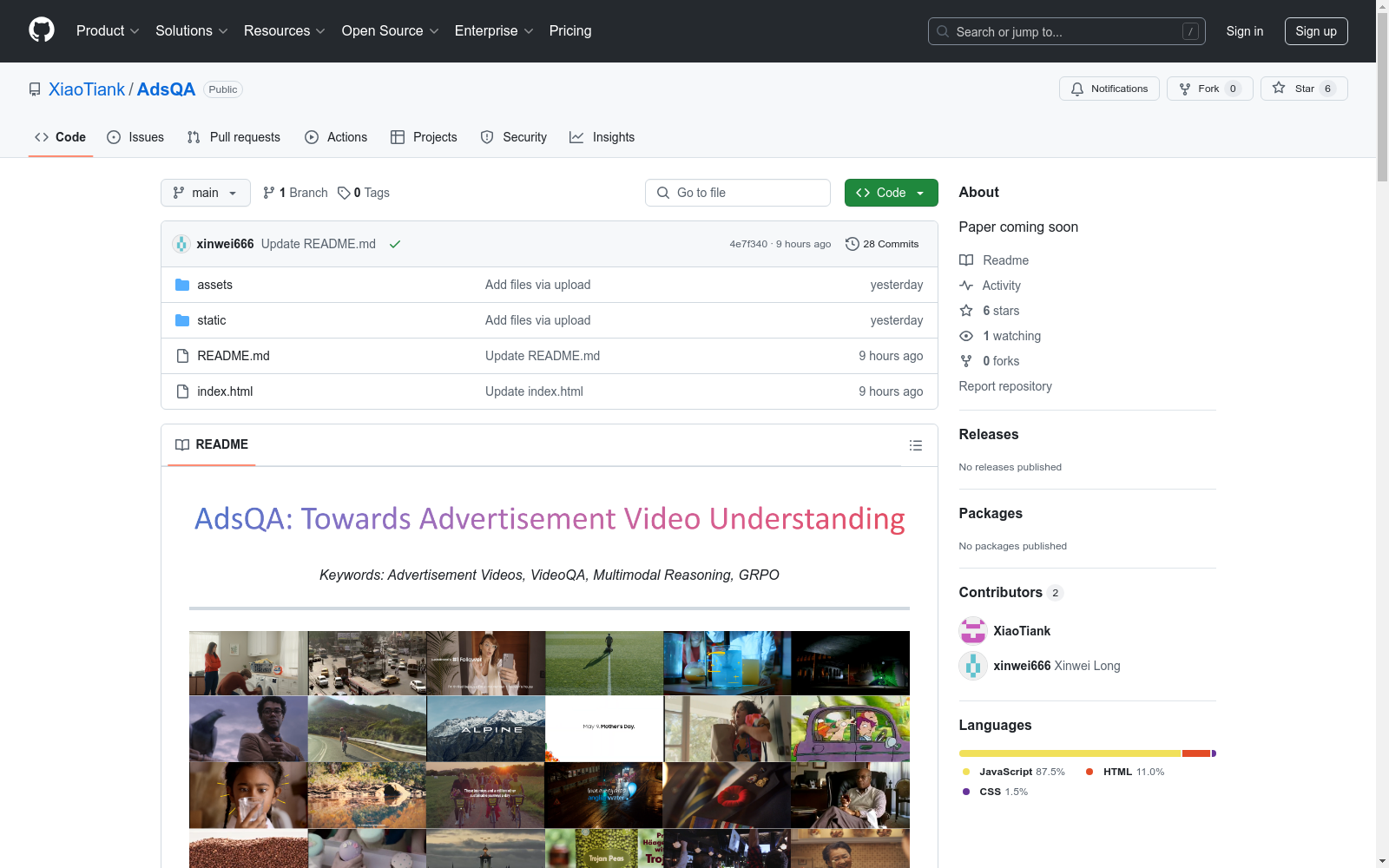Click the Sign in link

(1245, 31)
